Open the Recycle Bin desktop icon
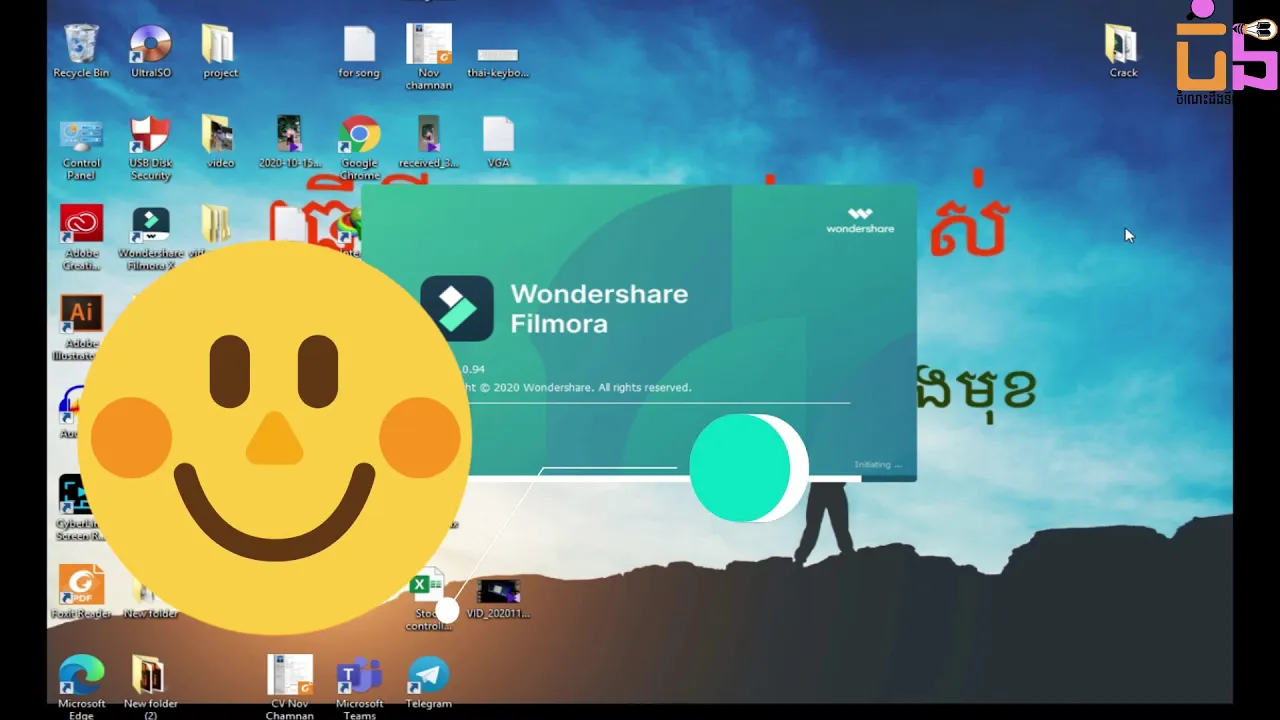1280x720 pixels. [81, 52]
